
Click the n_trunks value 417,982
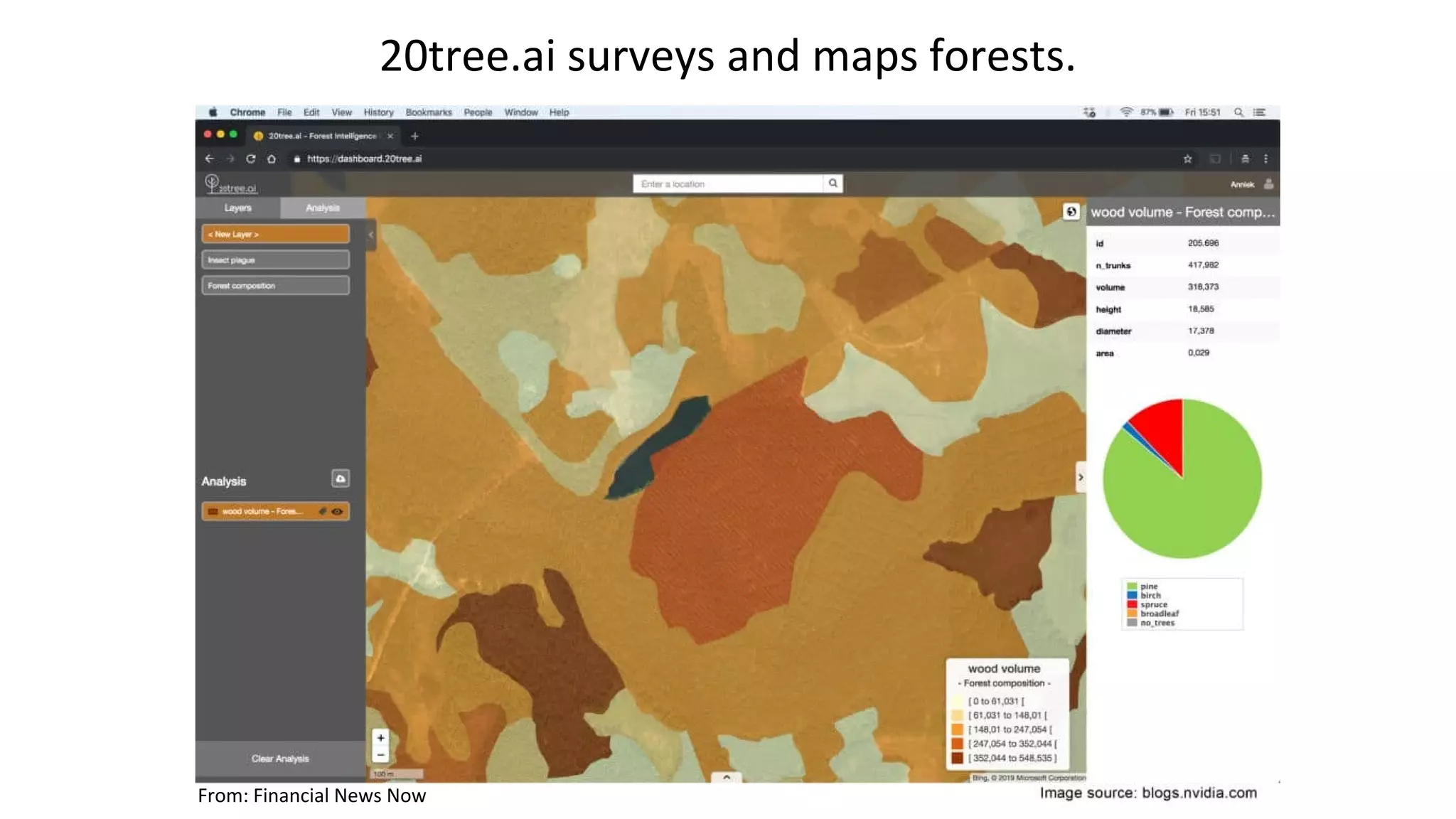pyautogui.click(x=1203, y=264)
